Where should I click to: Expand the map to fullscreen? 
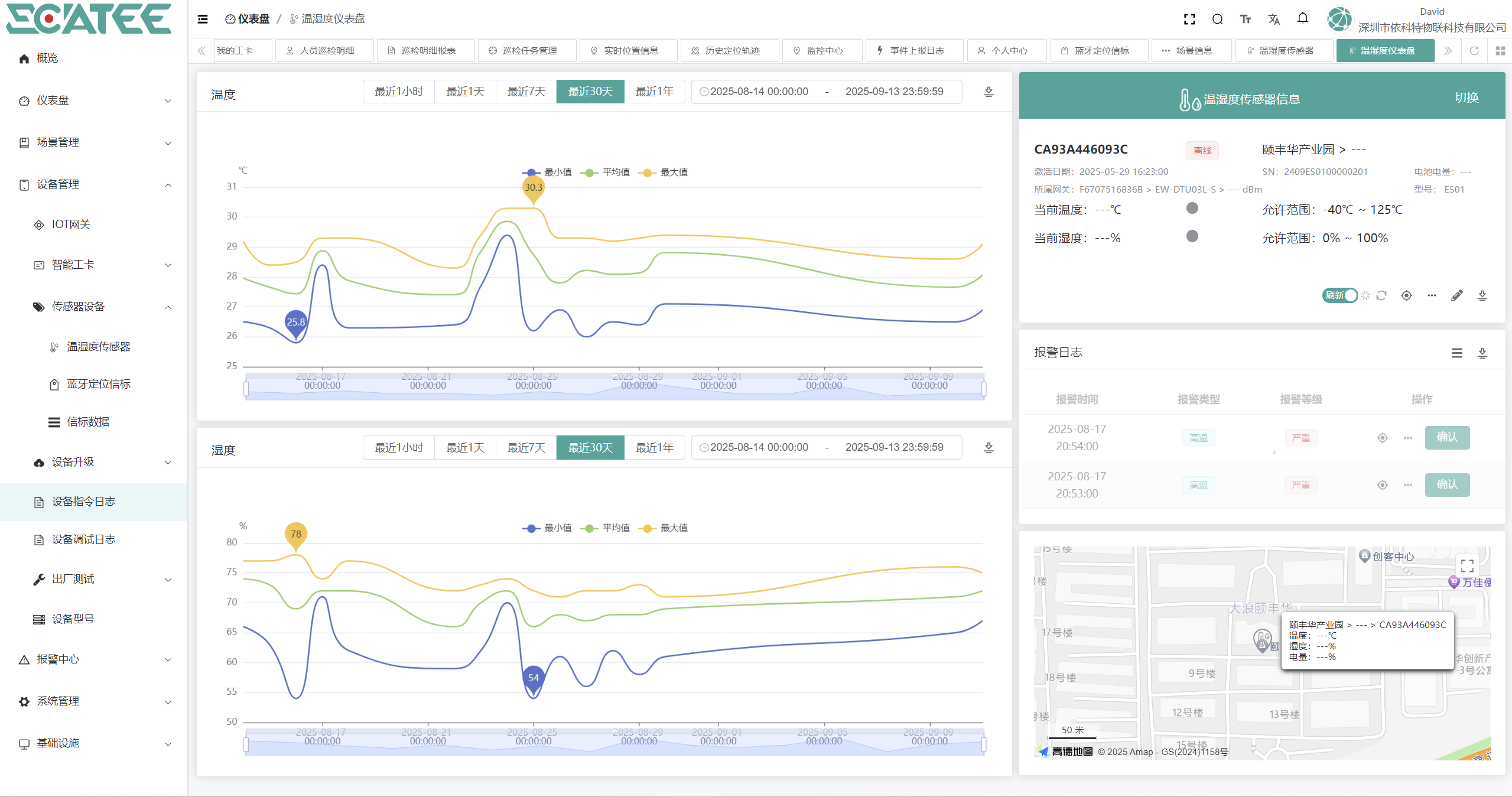pyautogui.click(x=1467, y=565)
